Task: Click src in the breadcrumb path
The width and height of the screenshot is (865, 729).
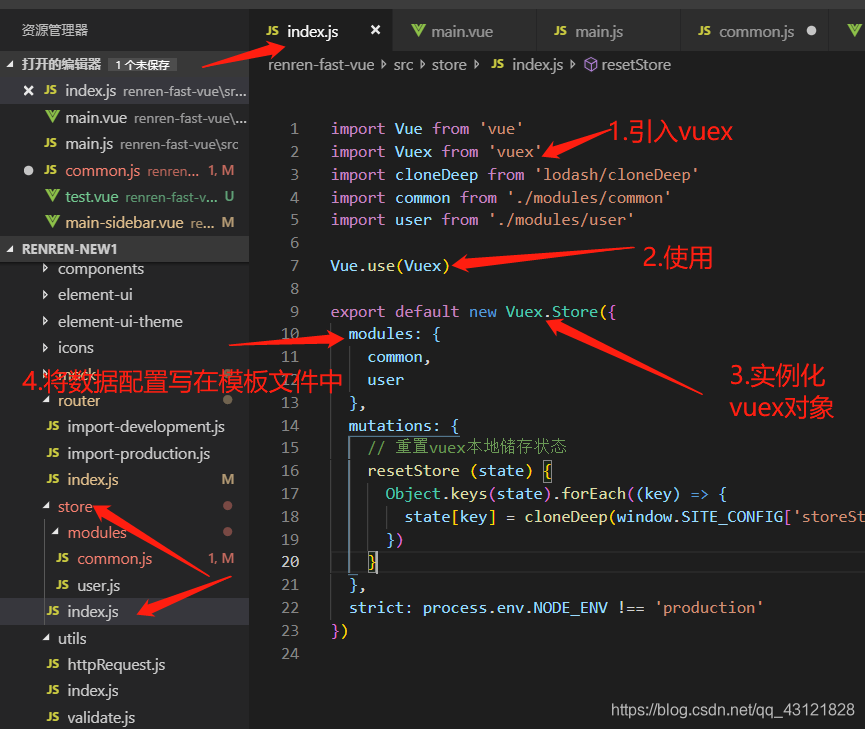Action: 403,65
